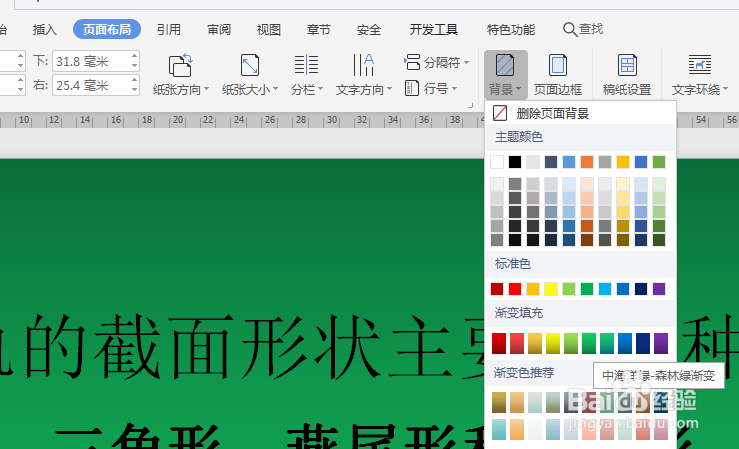Click the 查找 search magnifier icon
This screenshot has height=449, width=739.
(569, 29)
